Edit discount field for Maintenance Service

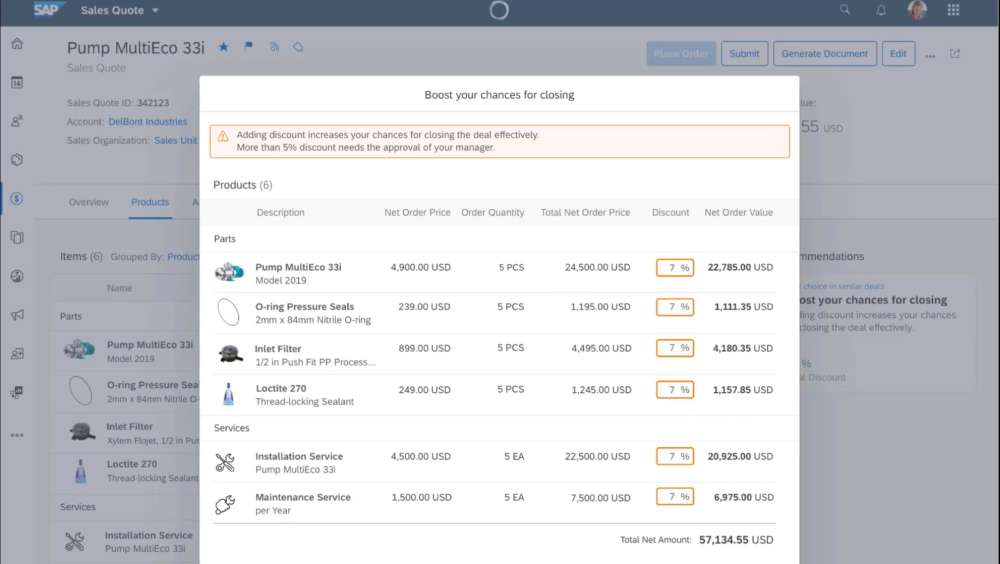click(675, 496)
